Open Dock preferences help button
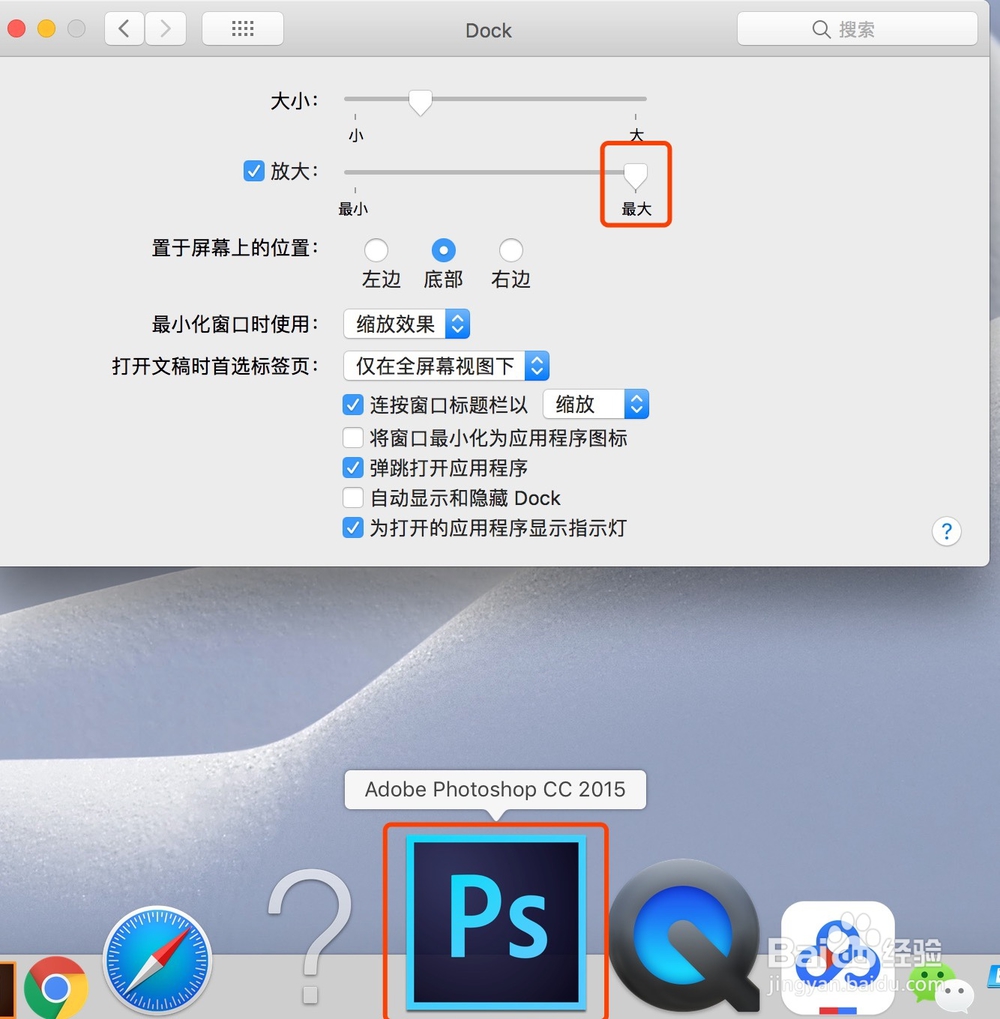1000x1019 pixels. pyautogui.click(x=947, y=532)
